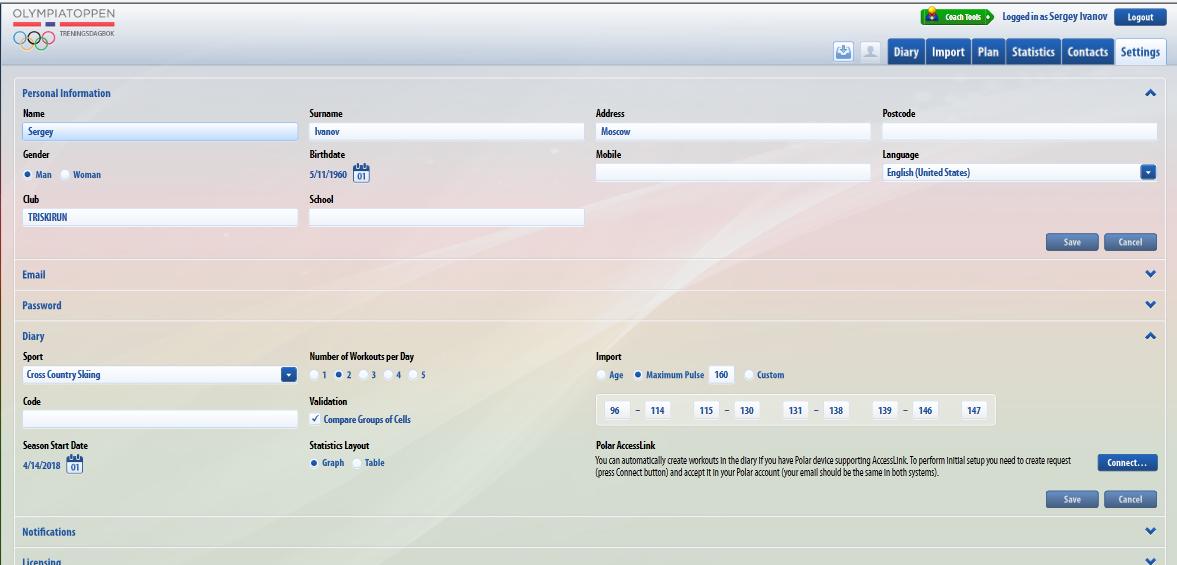The width and height of the screenshot is (1177, 565).
Task: Expand the Notifications section
Action: [1150, 531]
